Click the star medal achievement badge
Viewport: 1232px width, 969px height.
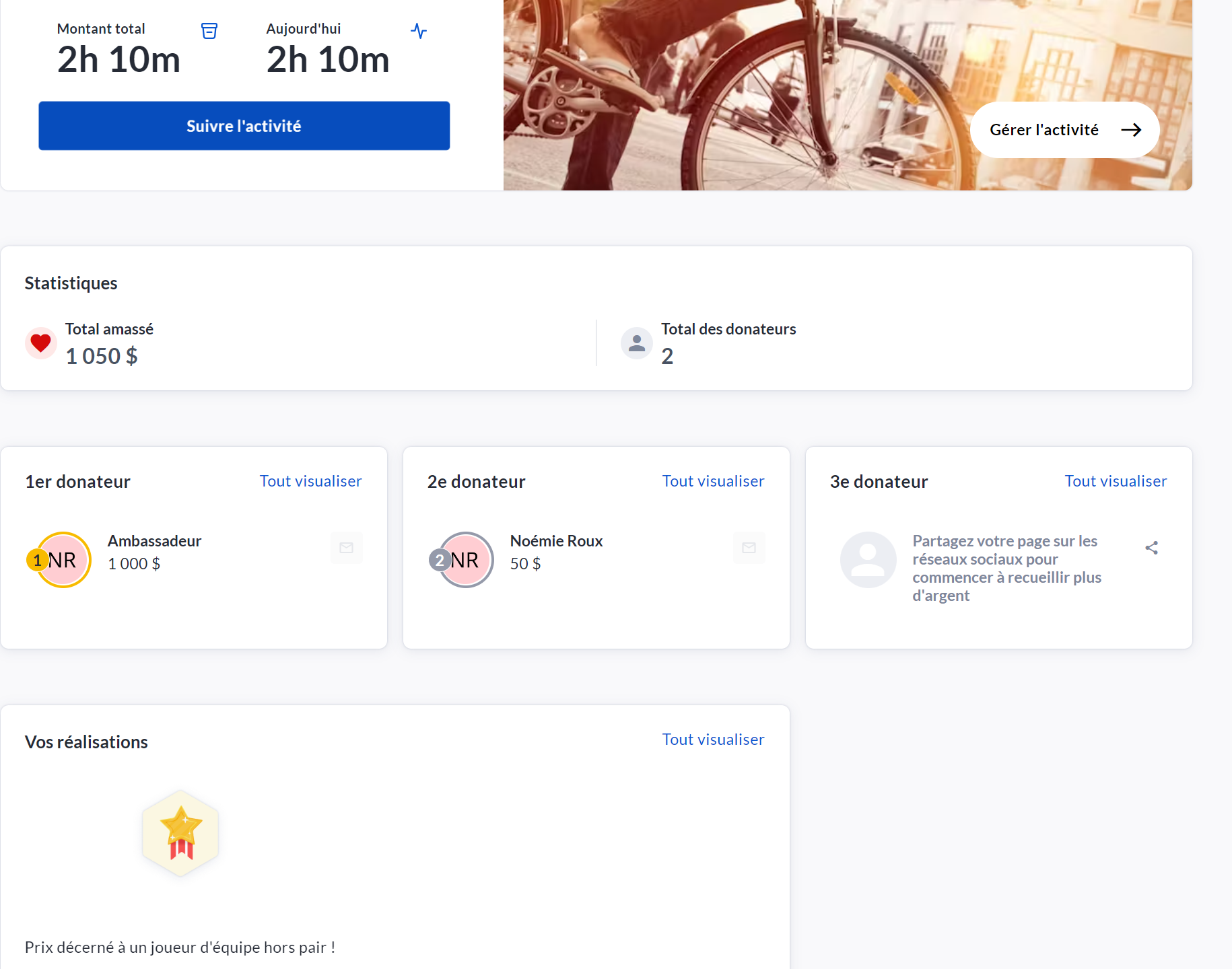[x=180, y=834]
